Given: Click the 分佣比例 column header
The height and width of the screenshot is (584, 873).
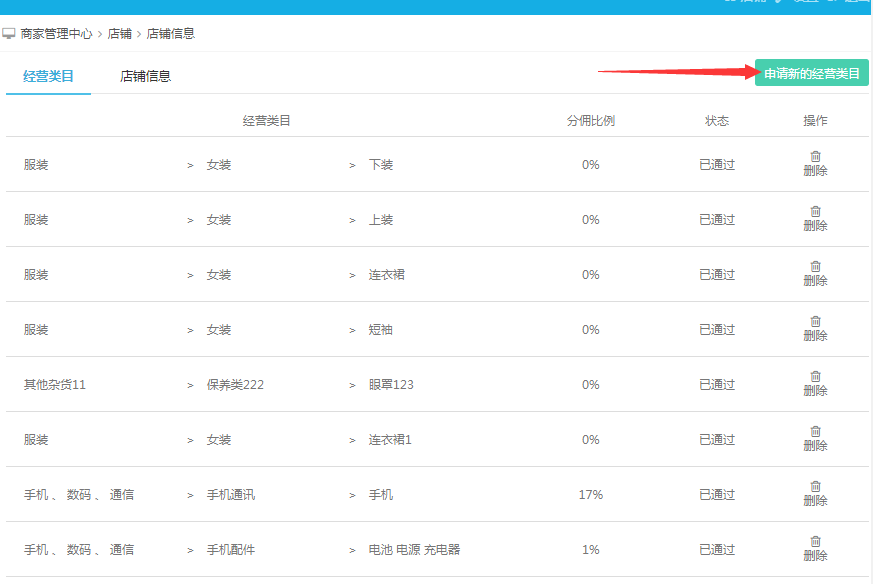Looking at the screenshot, I should coord(590,121).
